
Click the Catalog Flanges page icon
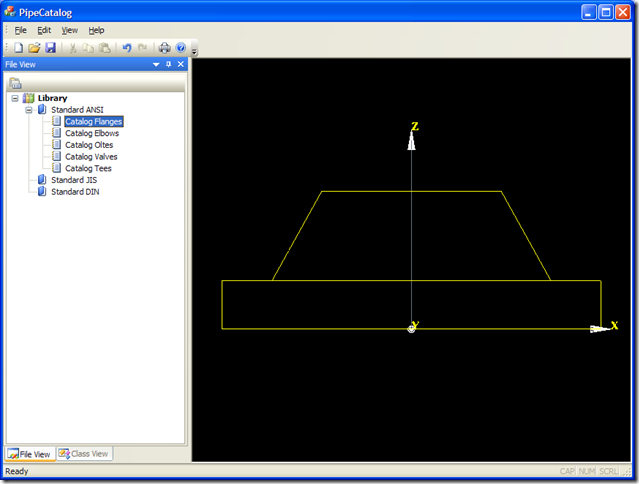pos(57,121)
